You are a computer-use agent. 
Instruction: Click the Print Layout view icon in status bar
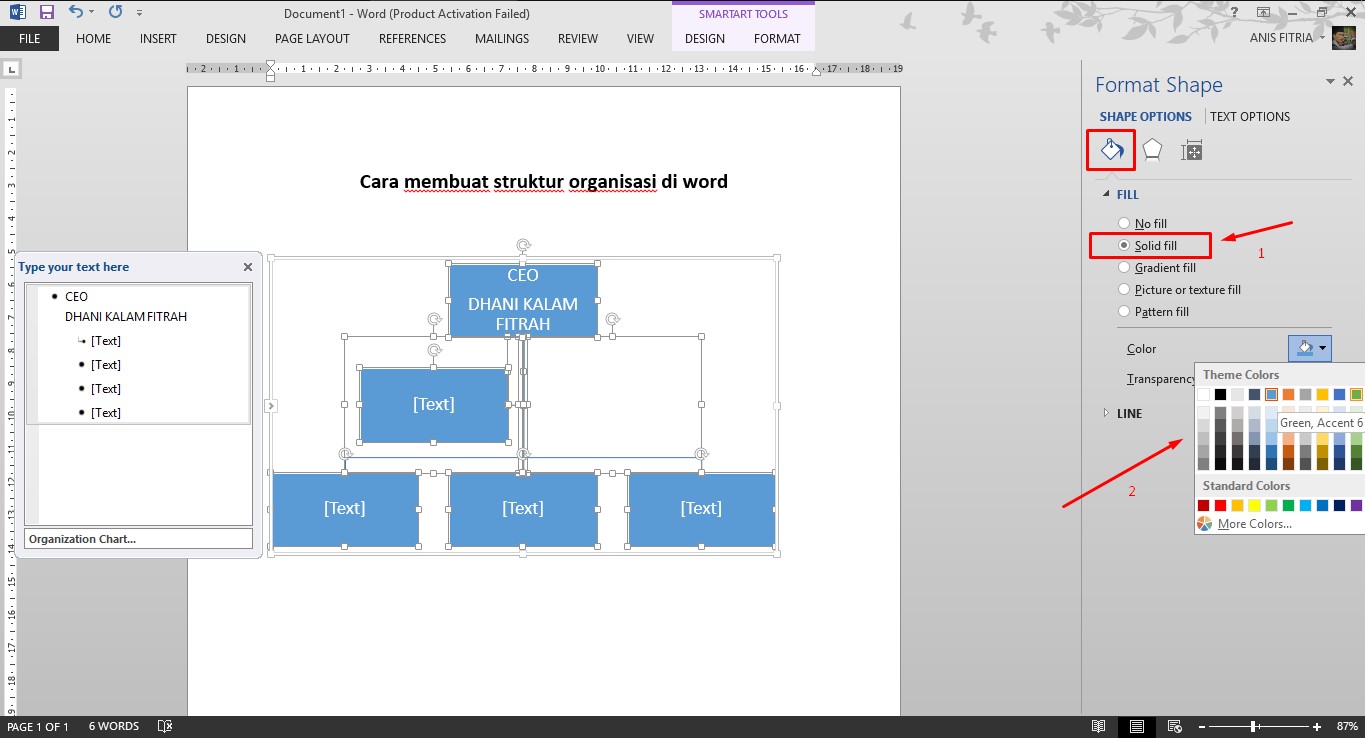1137,726
